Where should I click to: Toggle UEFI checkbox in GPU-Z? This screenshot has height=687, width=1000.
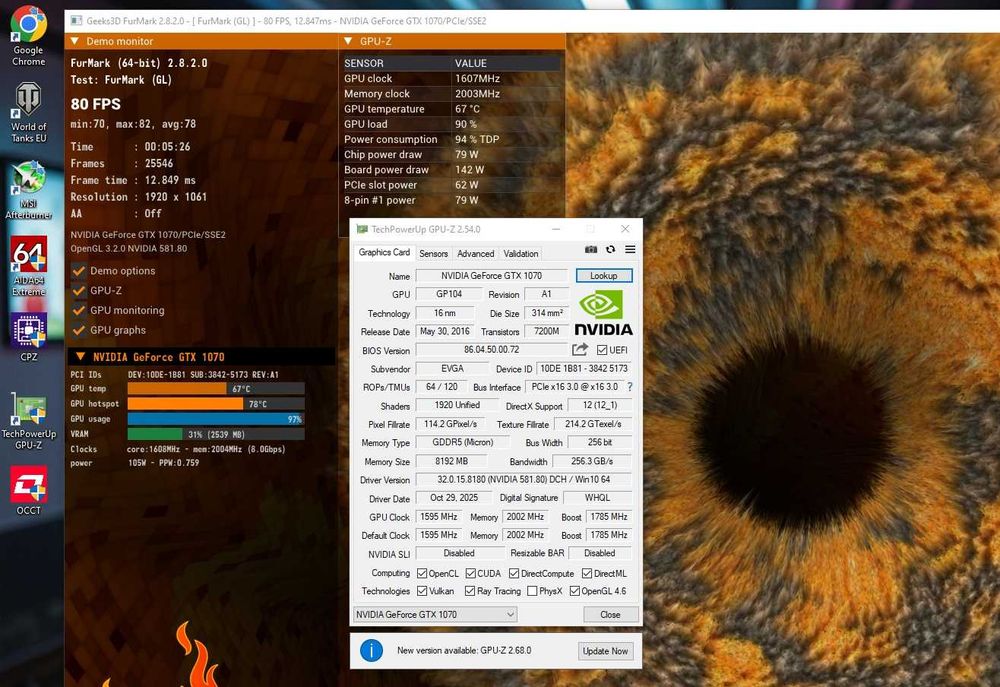click(601, 350)
